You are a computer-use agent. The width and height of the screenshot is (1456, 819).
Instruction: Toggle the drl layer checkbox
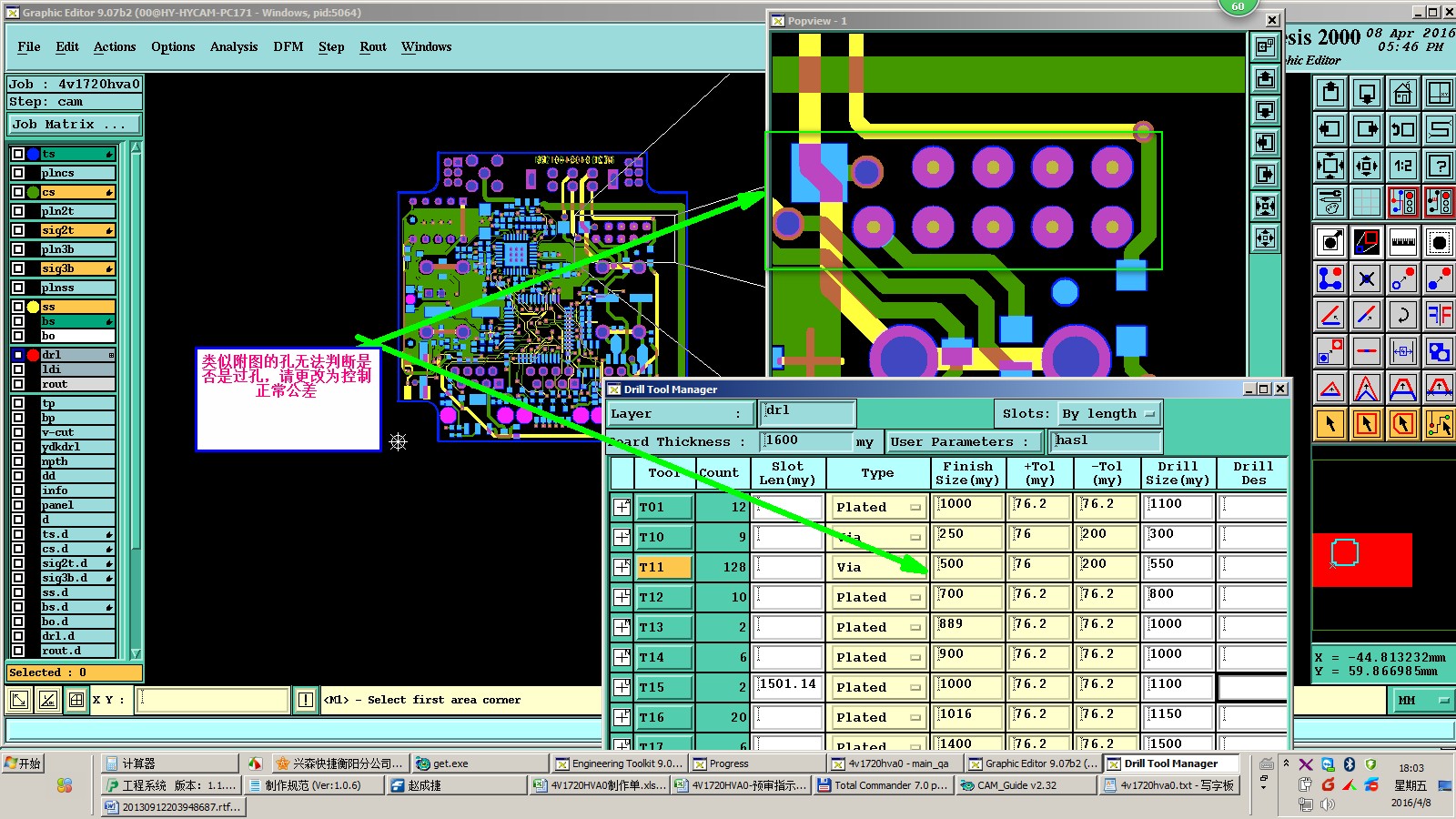pos(18,355)
